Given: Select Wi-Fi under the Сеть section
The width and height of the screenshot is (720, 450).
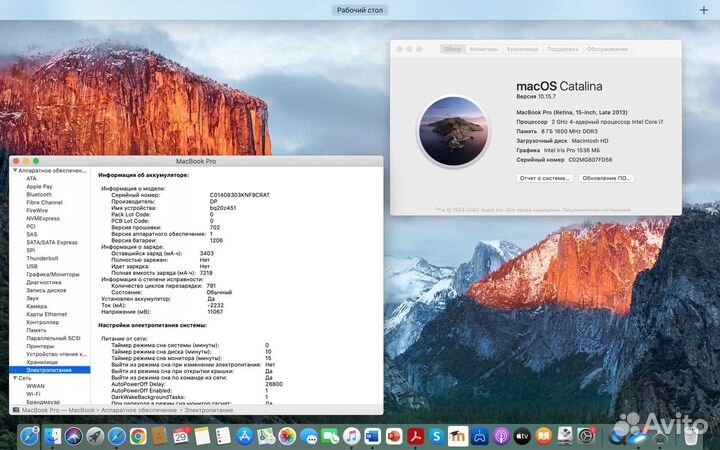Looking at the screenshot, I should (33, 394).
